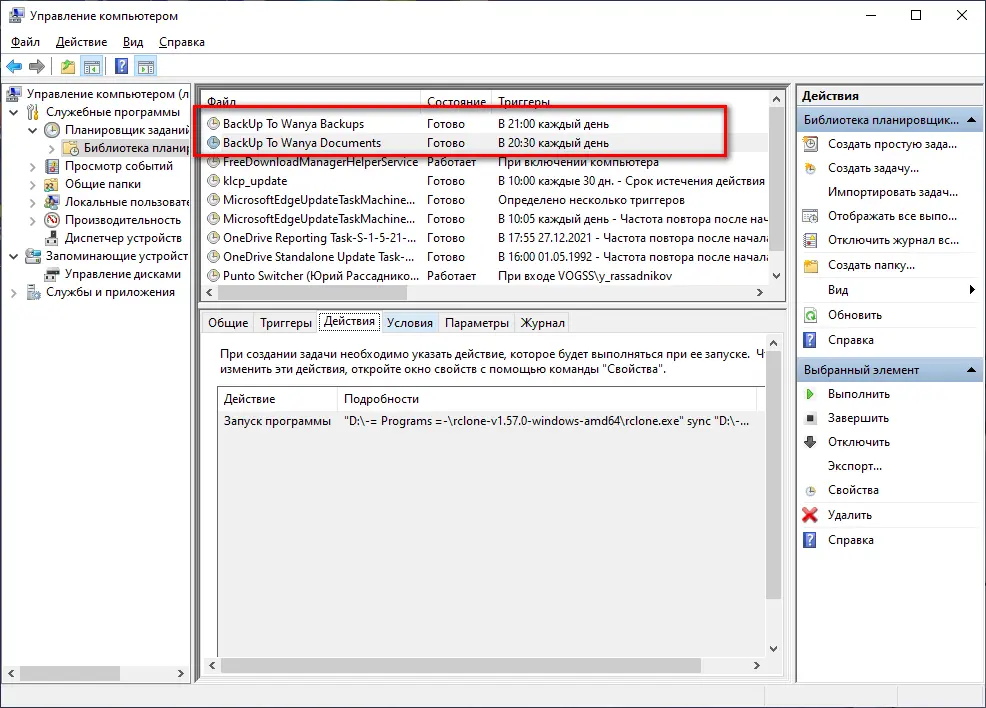Viewport: 986px width, 708px height.
Task: Switch to the Триггеры tab
Action: [285, 322]
